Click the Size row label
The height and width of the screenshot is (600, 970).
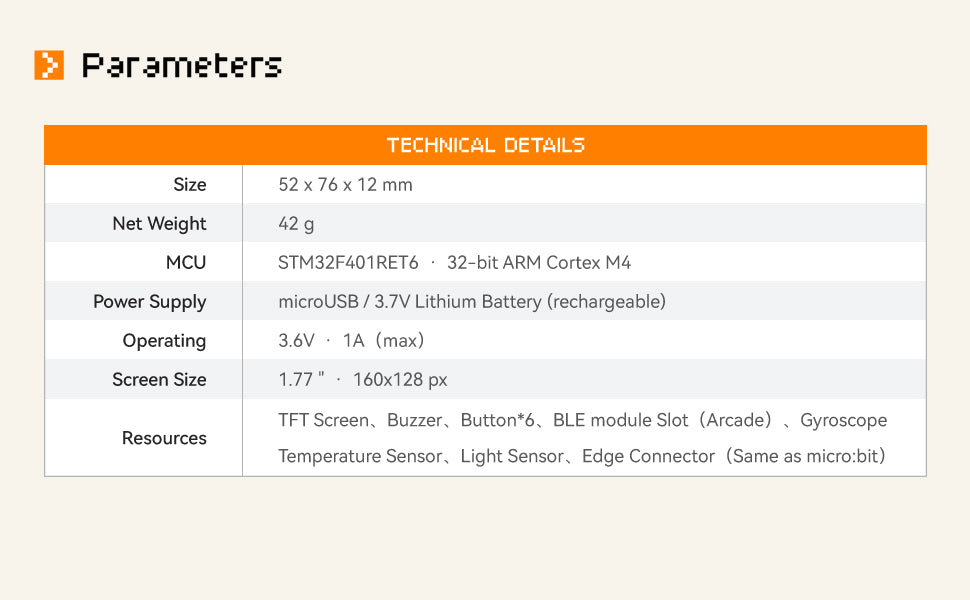tap(189, 185)
